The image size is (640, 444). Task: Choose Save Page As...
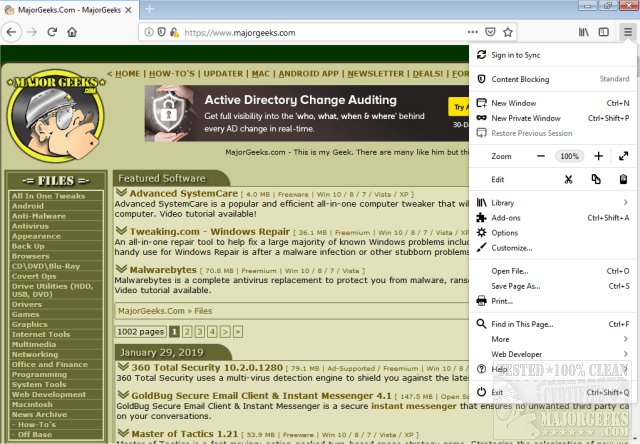coord(553,286)
